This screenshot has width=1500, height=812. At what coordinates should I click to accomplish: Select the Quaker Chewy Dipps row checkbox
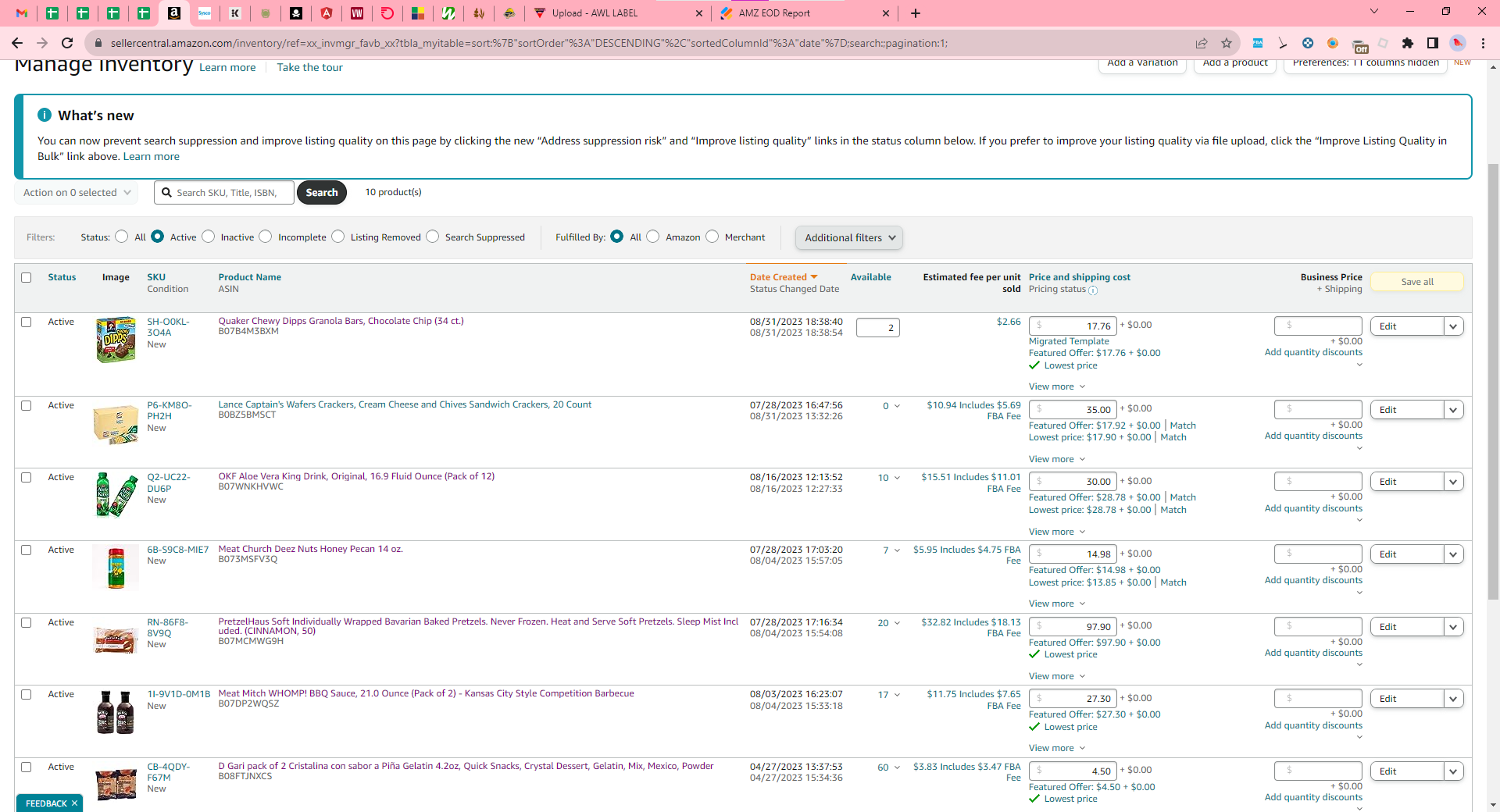pos(27,322)
